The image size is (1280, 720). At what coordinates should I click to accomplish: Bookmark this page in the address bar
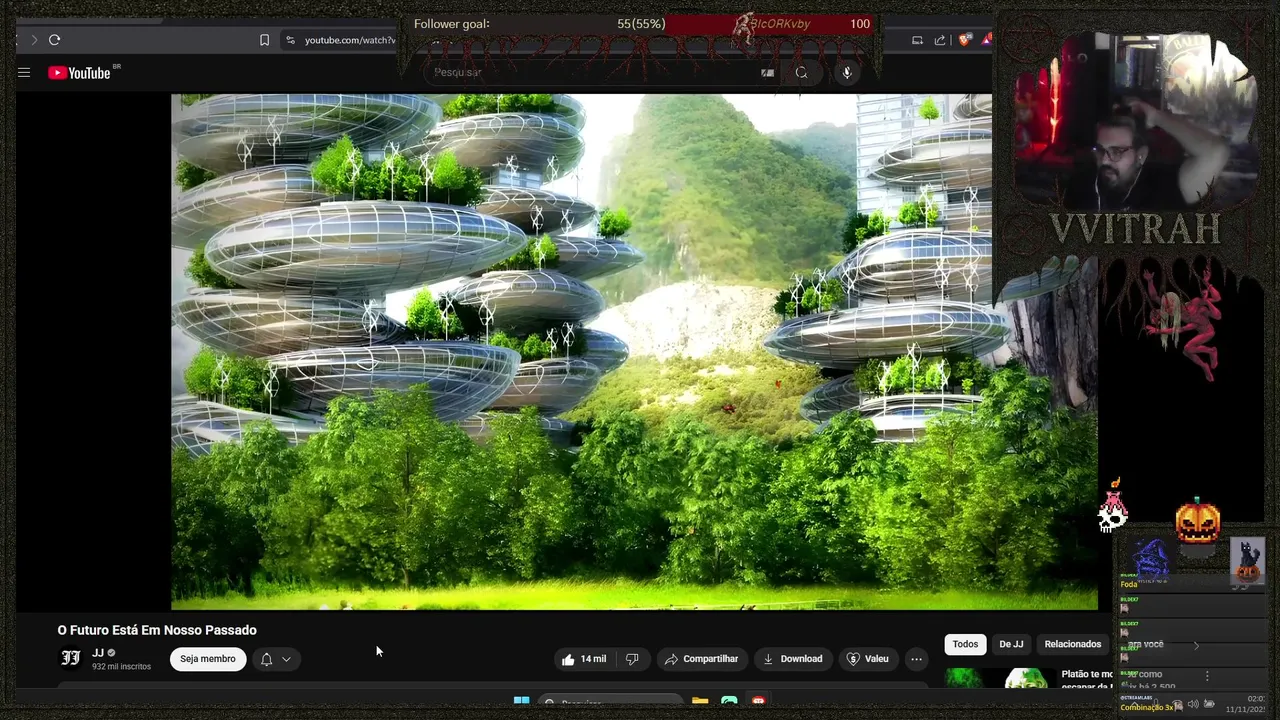point(264,40)
